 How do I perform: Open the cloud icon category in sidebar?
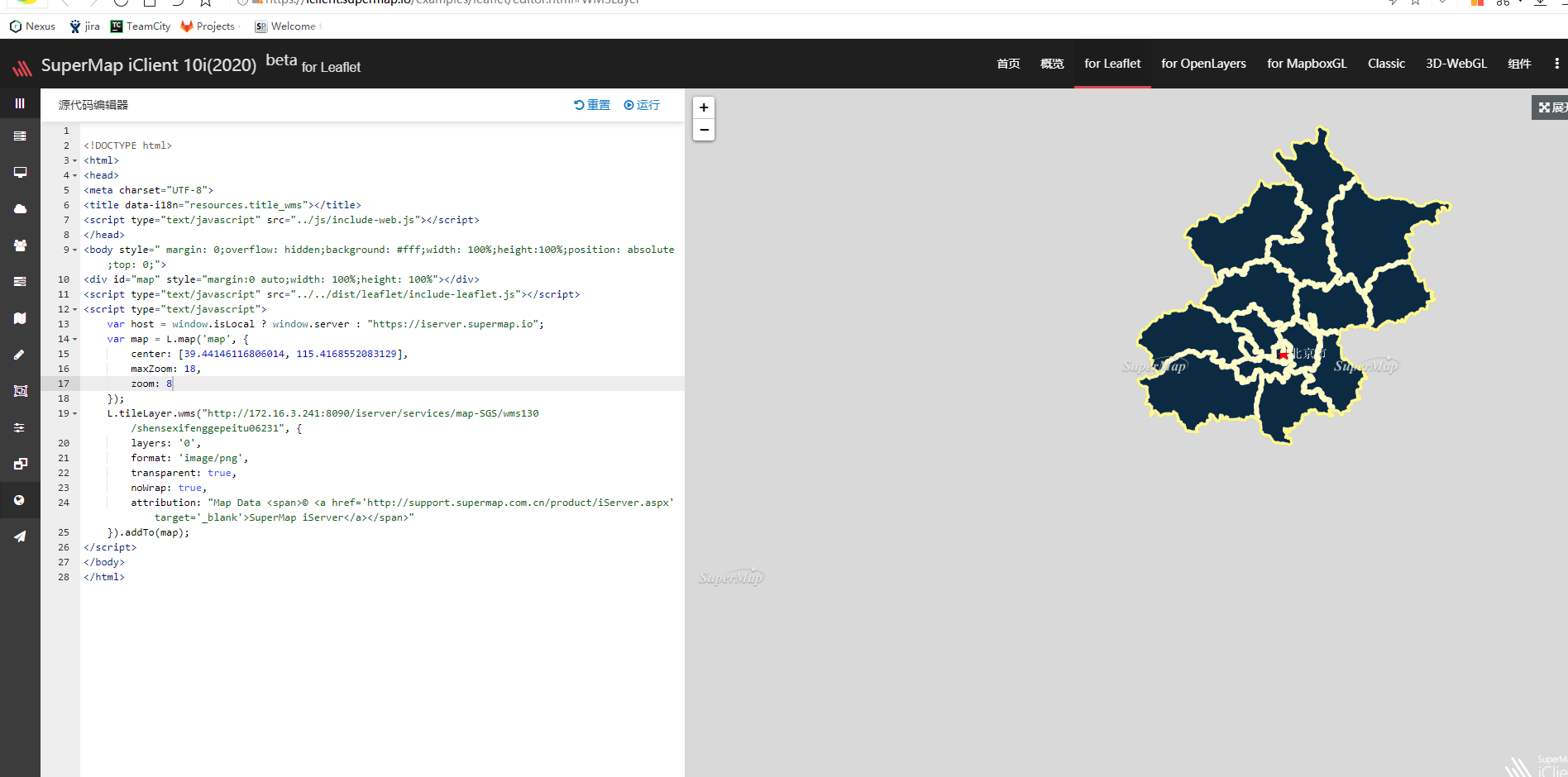[20, 209]
